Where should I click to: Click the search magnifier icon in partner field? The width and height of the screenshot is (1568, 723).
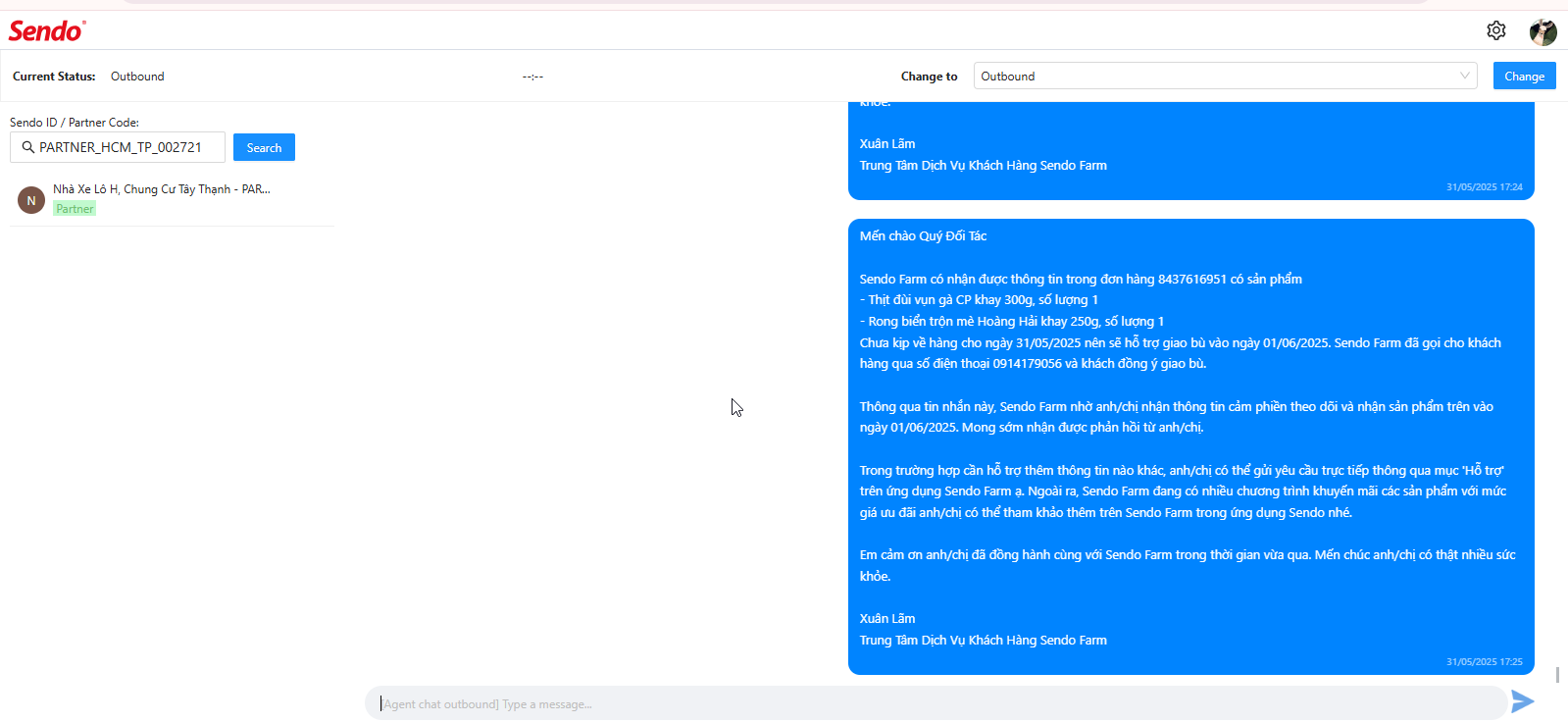pyautogui.click(x=27, y=147)
